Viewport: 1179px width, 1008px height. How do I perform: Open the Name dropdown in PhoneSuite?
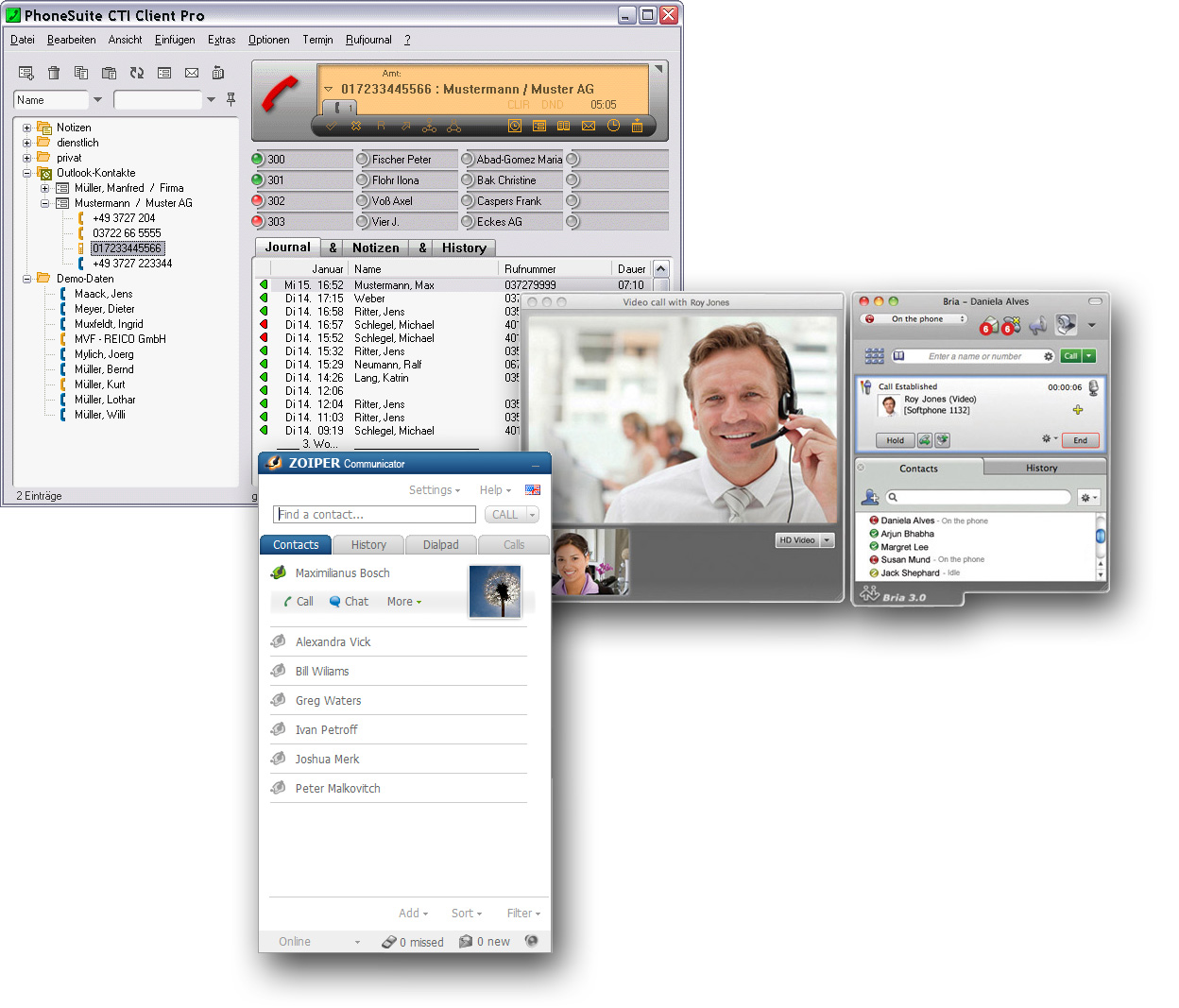pos(97,100)
